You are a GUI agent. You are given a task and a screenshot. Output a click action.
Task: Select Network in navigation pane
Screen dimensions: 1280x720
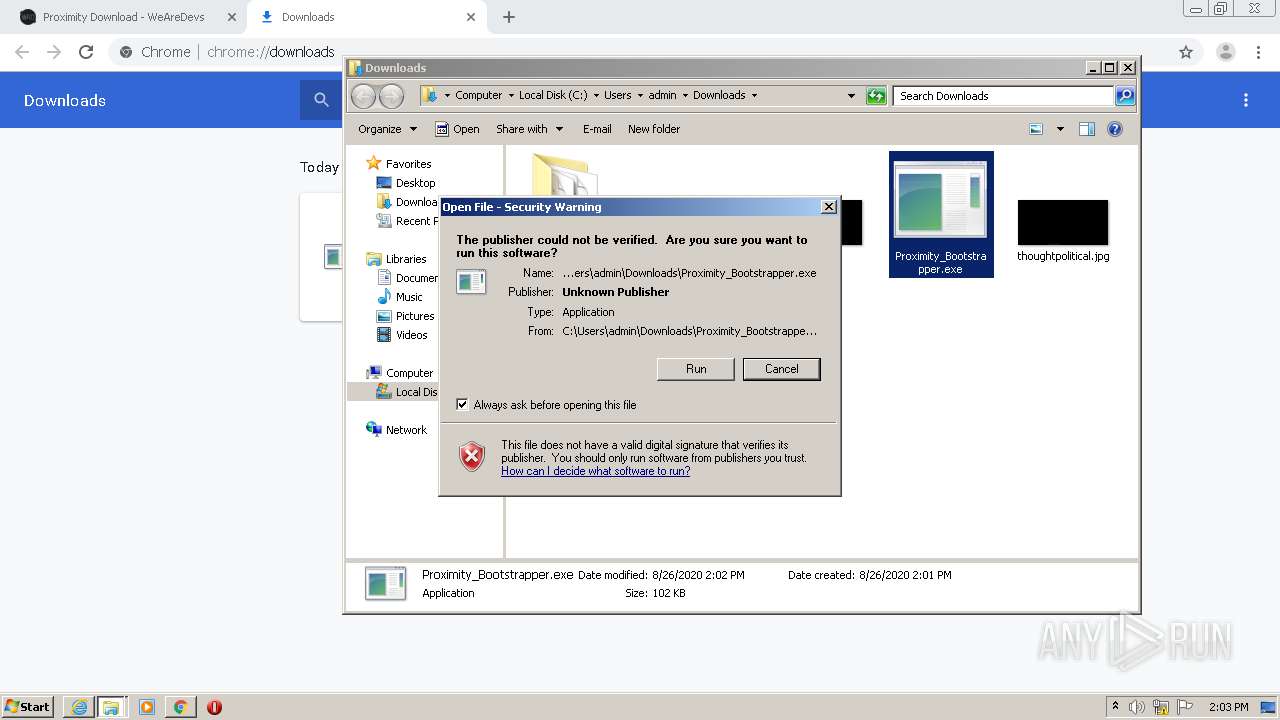coord(396,430)
